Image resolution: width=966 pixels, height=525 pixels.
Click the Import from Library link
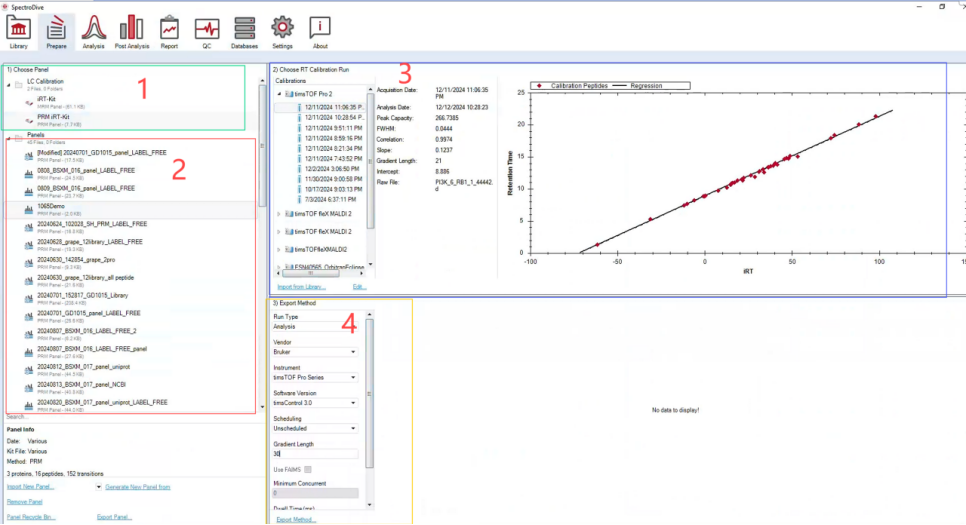[x=301, y=287]
